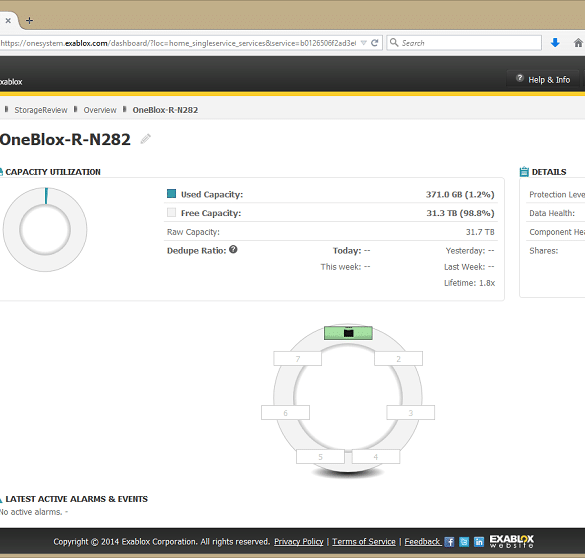Go to the browser home page icon
585x558 pixels.
578,43
